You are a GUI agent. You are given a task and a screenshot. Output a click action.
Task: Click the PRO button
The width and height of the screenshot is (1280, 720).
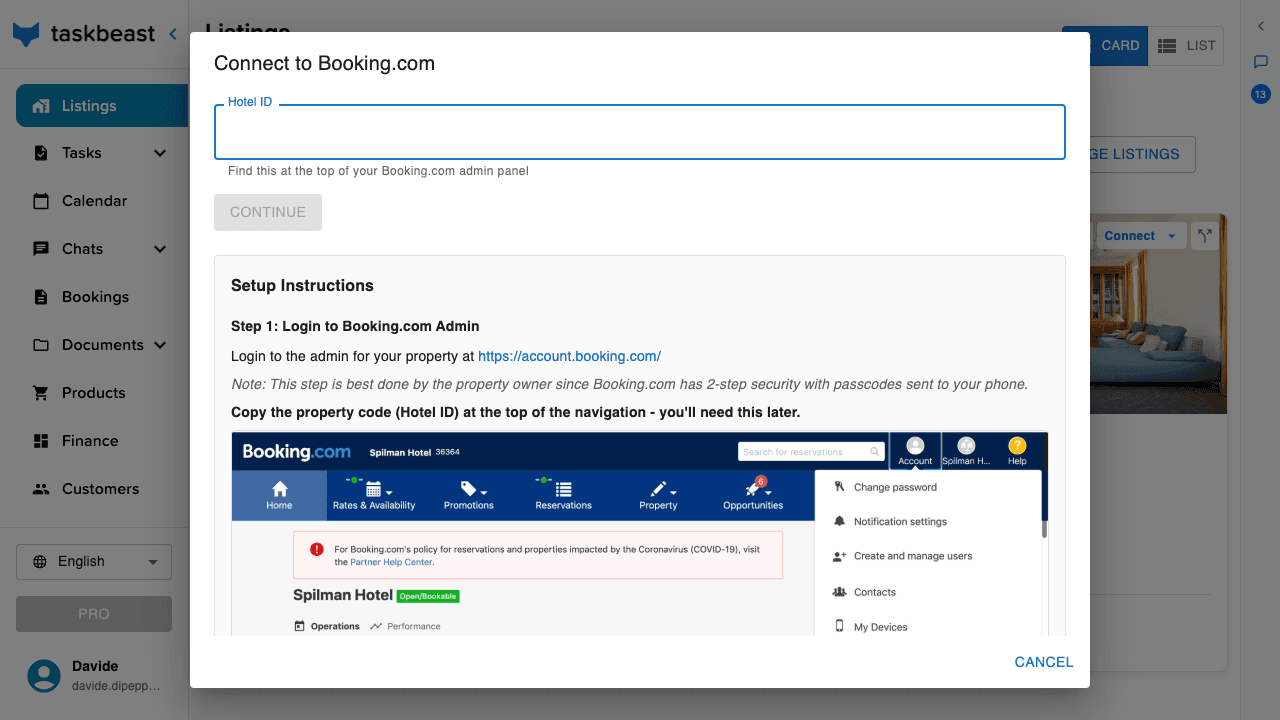click(94, 614)
